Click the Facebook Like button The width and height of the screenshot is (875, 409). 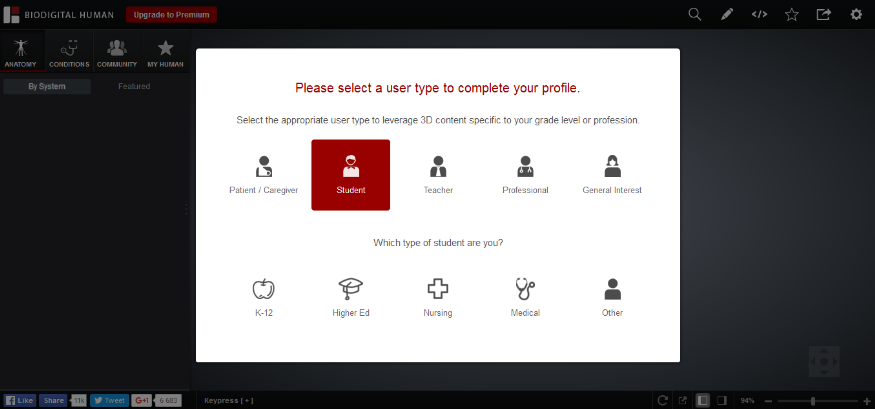pos(20,400)
